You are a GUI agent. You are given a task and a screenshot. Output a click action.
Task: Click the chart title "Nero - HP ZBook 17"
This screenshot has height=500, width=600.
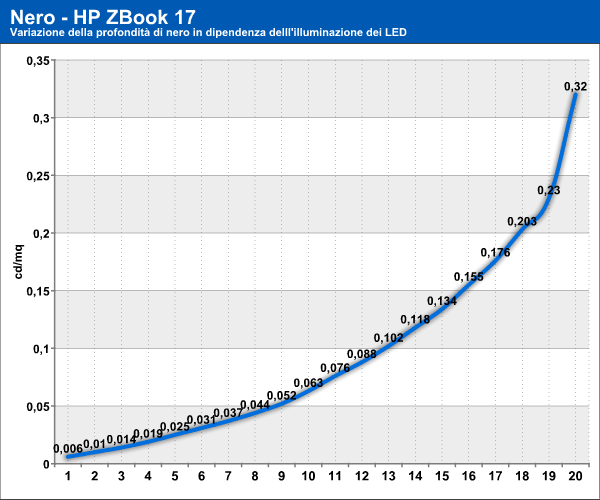coord(103,17)
